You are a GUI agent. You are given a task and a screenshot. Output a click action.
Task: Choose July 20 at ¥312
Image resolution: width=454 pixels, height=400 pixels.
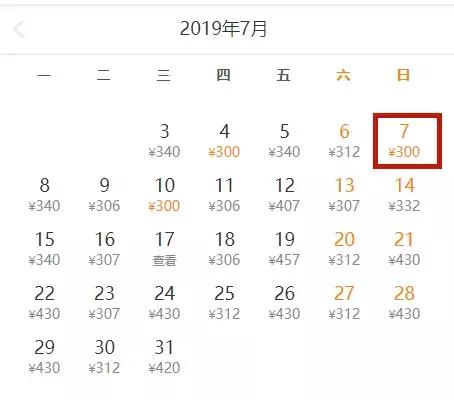344,249
